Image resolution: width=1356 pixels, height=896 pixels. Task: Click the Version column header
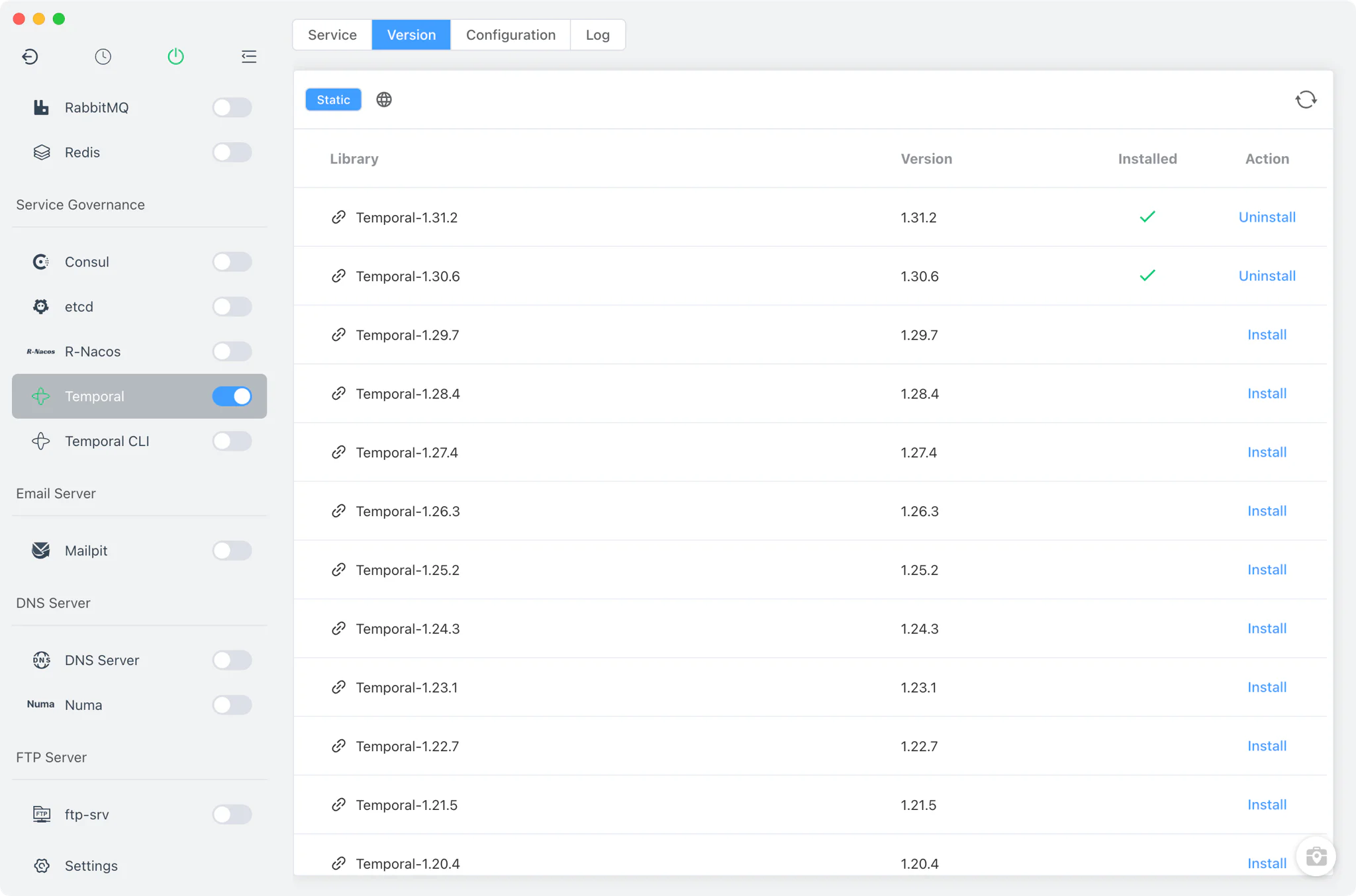click(x=926, y=159)
